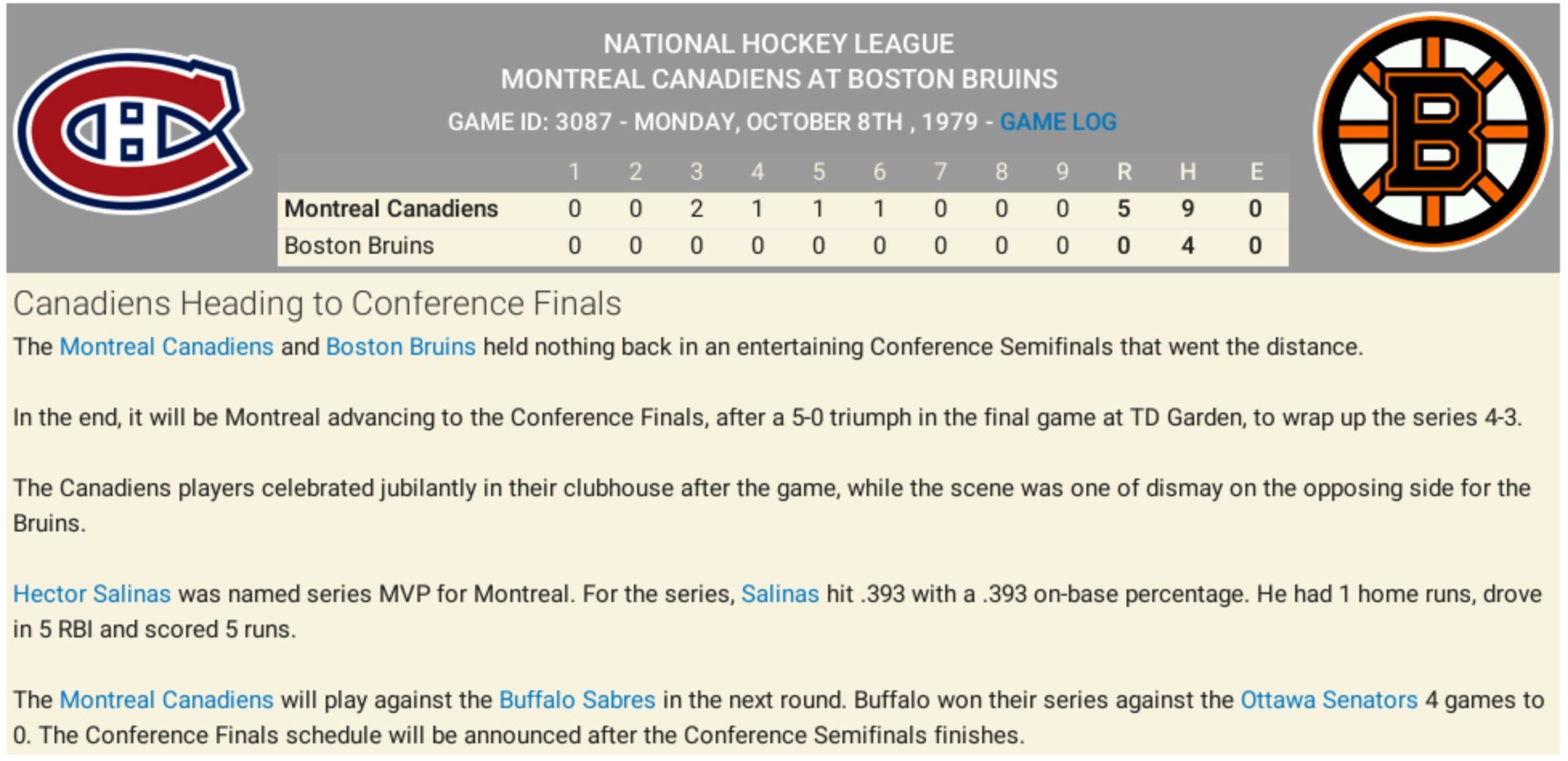The height and width of the screenshot is (761, 1568).
Task: Open the Hector Salinas player link
Action: [91, 594]
